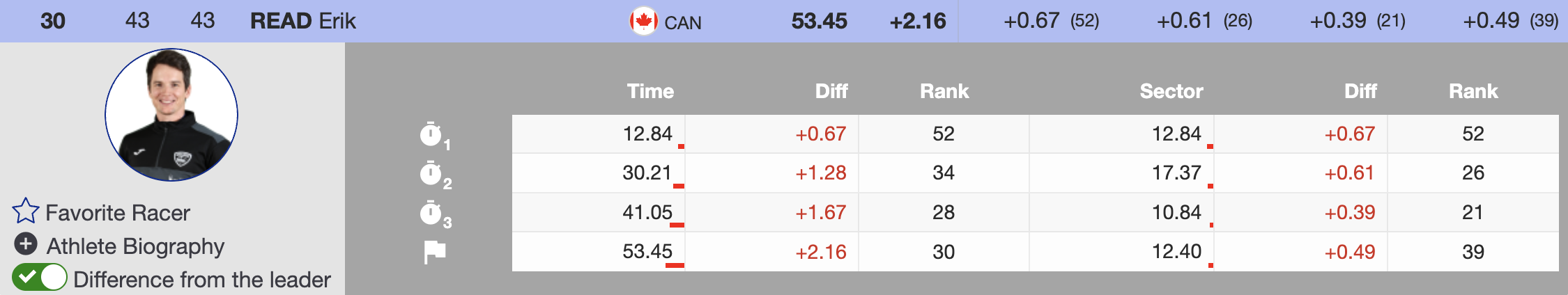Click the first sector +0.67 (52) split
1568x295 pixels.
pyautogui.click(x=1051, y=22)
